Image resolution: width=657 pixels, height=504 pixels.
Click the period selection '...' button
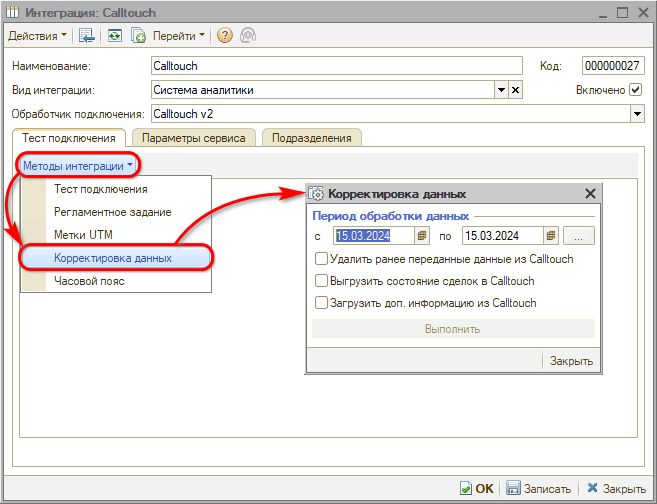tap(579, 236)
